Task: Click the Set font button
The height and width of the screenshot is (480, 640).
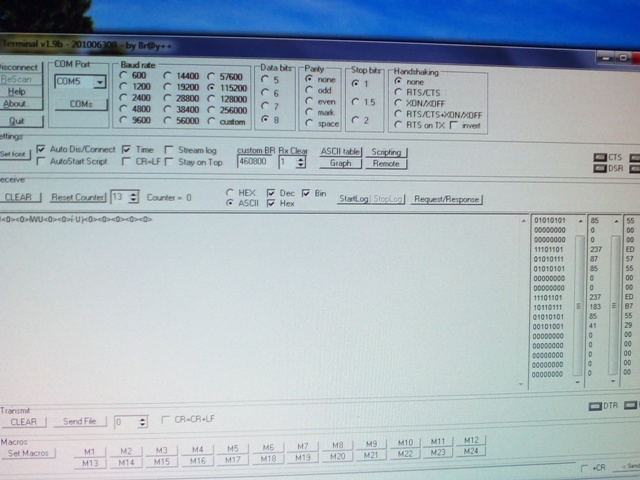Action: [x=13, y=154]
